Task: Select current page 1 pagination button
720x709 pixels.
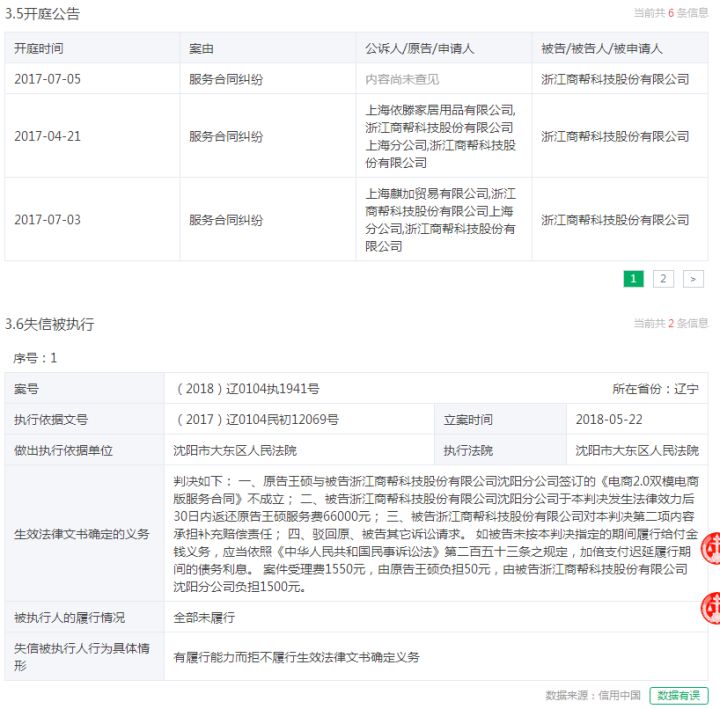Action: point(633,279)
